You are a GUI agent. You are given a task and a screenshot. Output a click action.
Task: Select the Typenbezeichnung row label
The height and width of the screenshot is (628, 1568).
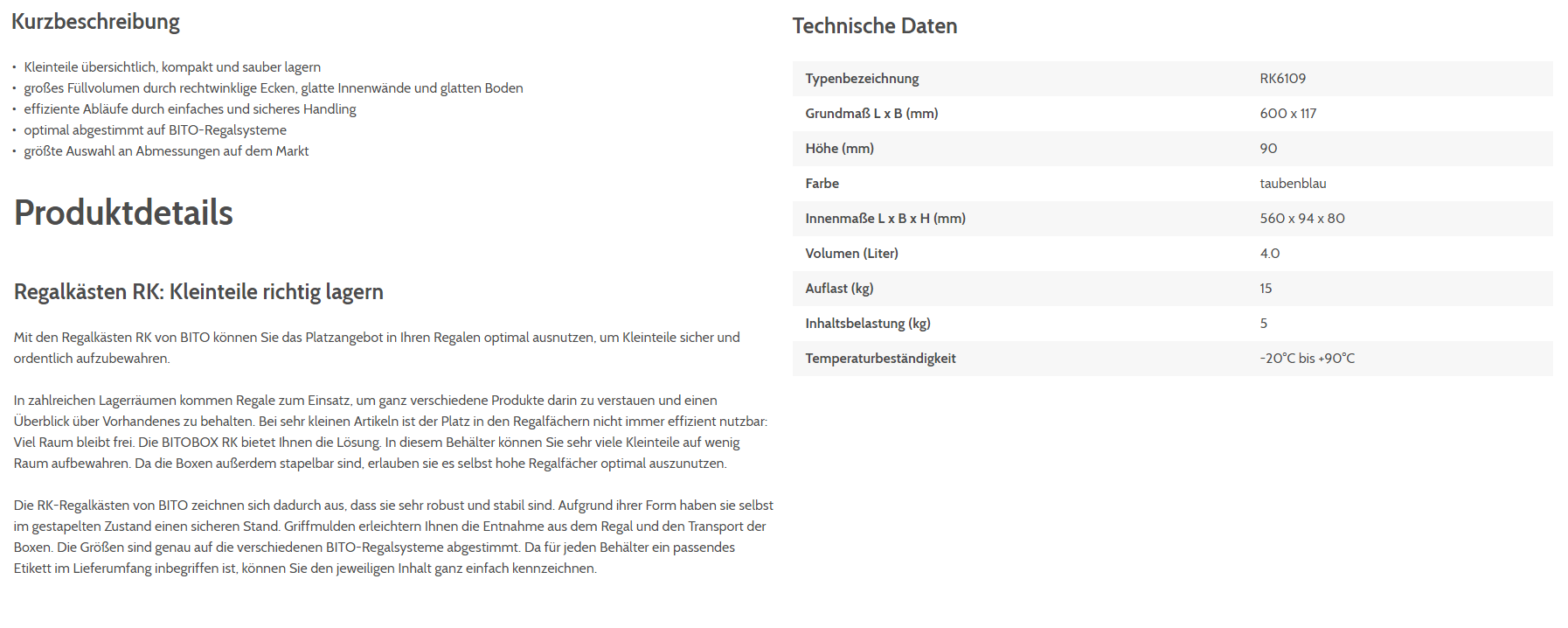click(862, 79)
